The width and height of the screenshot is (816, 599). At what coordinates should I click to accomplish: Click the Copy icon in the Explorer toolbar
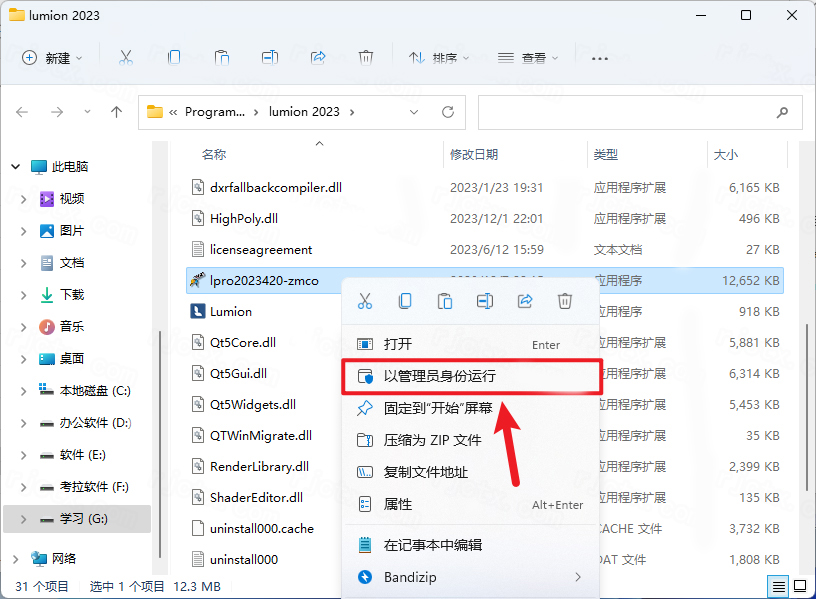tap(174, 57)
